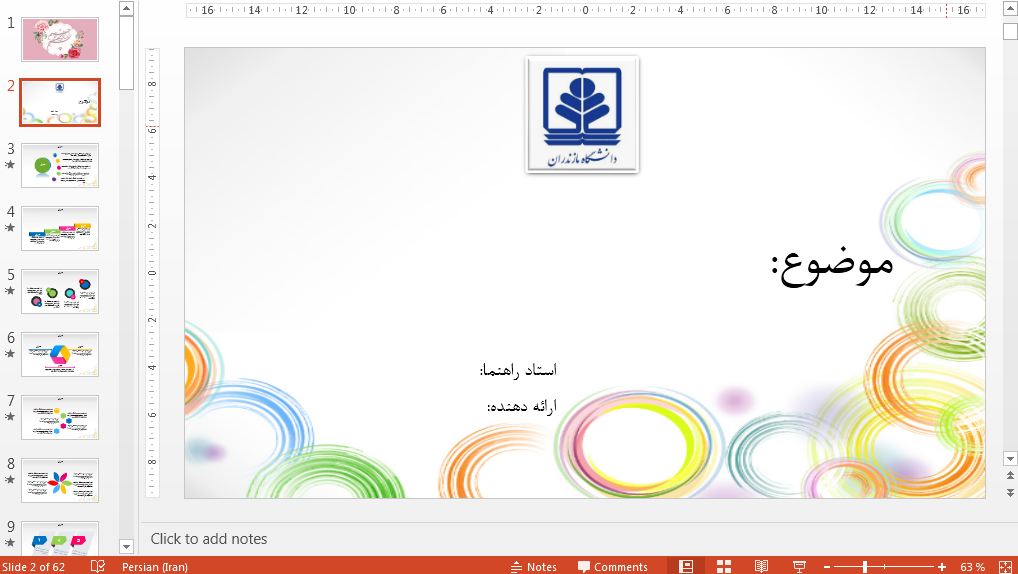
Task: Fit slide to current window
Action: [x=1004, y=566]
